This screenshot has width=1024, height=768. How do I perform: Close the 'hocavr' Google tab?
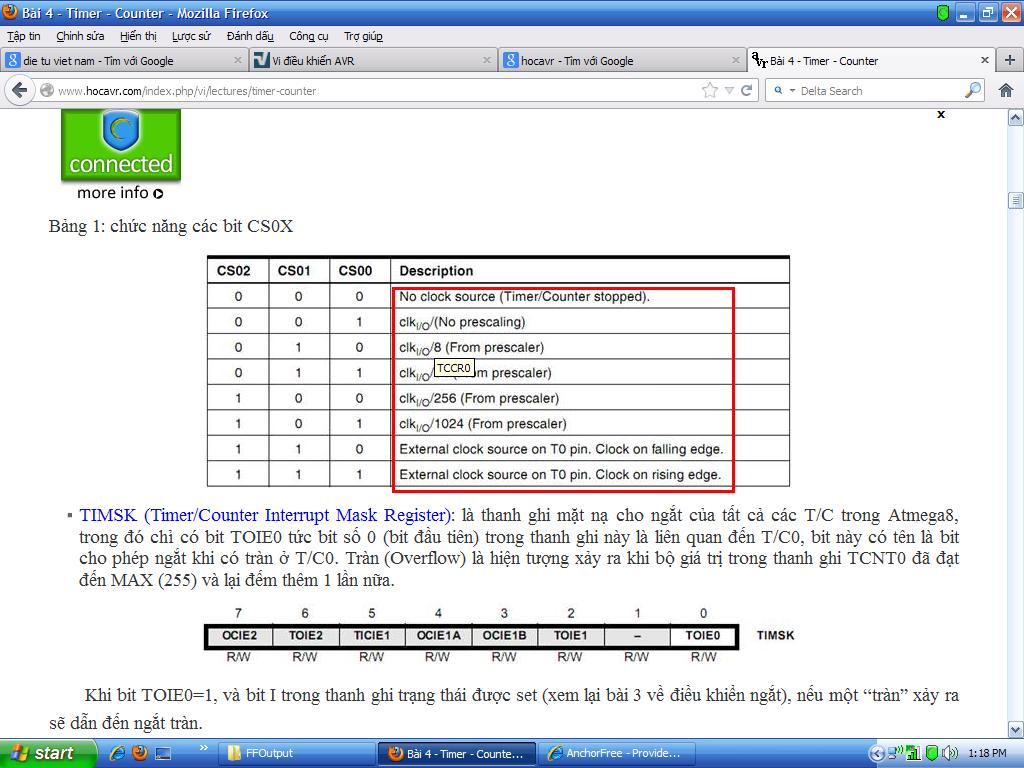(735, 60)
